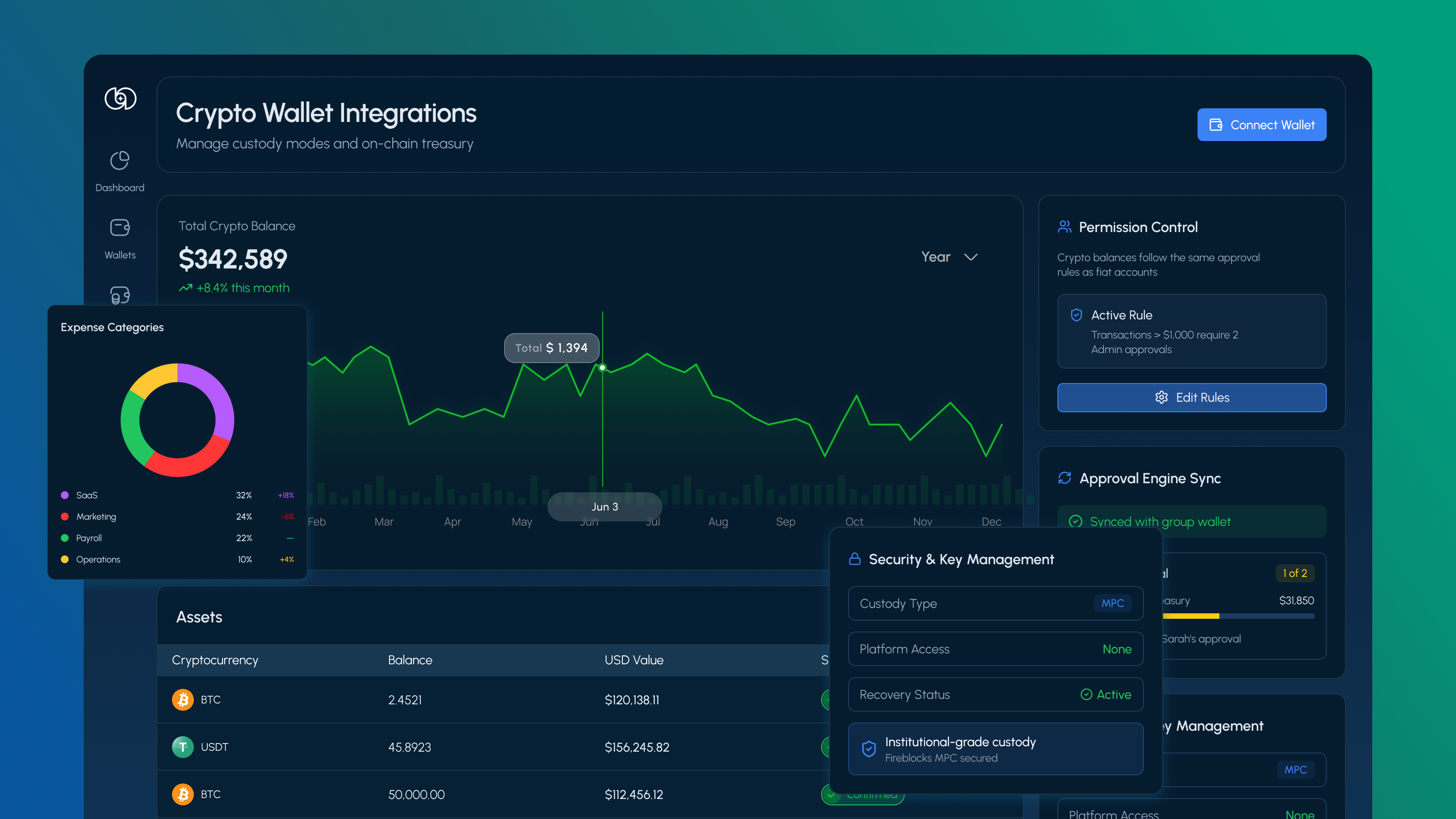This screenshot has height=819, width=1456.
Task: Click the Wallets wallet icon in sidebar
Action: pyautogui.click(x=120, y=227)
